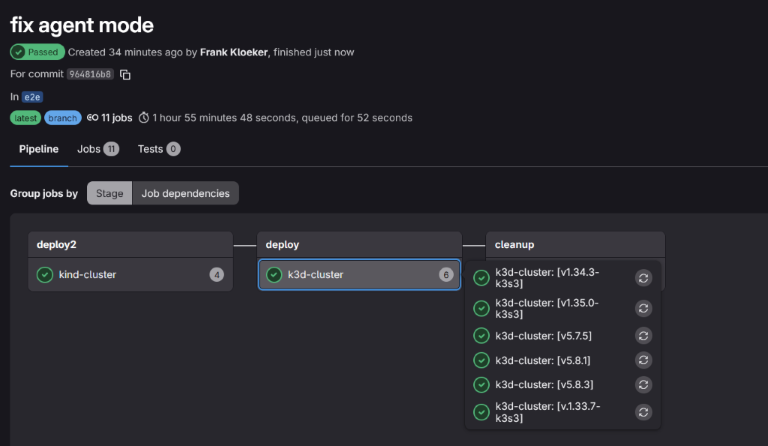This screenshot has width=768, height=446.
Task: Retry the k3d-cluster v1.35.0-k3s3 job
Action: click(644, 308)
